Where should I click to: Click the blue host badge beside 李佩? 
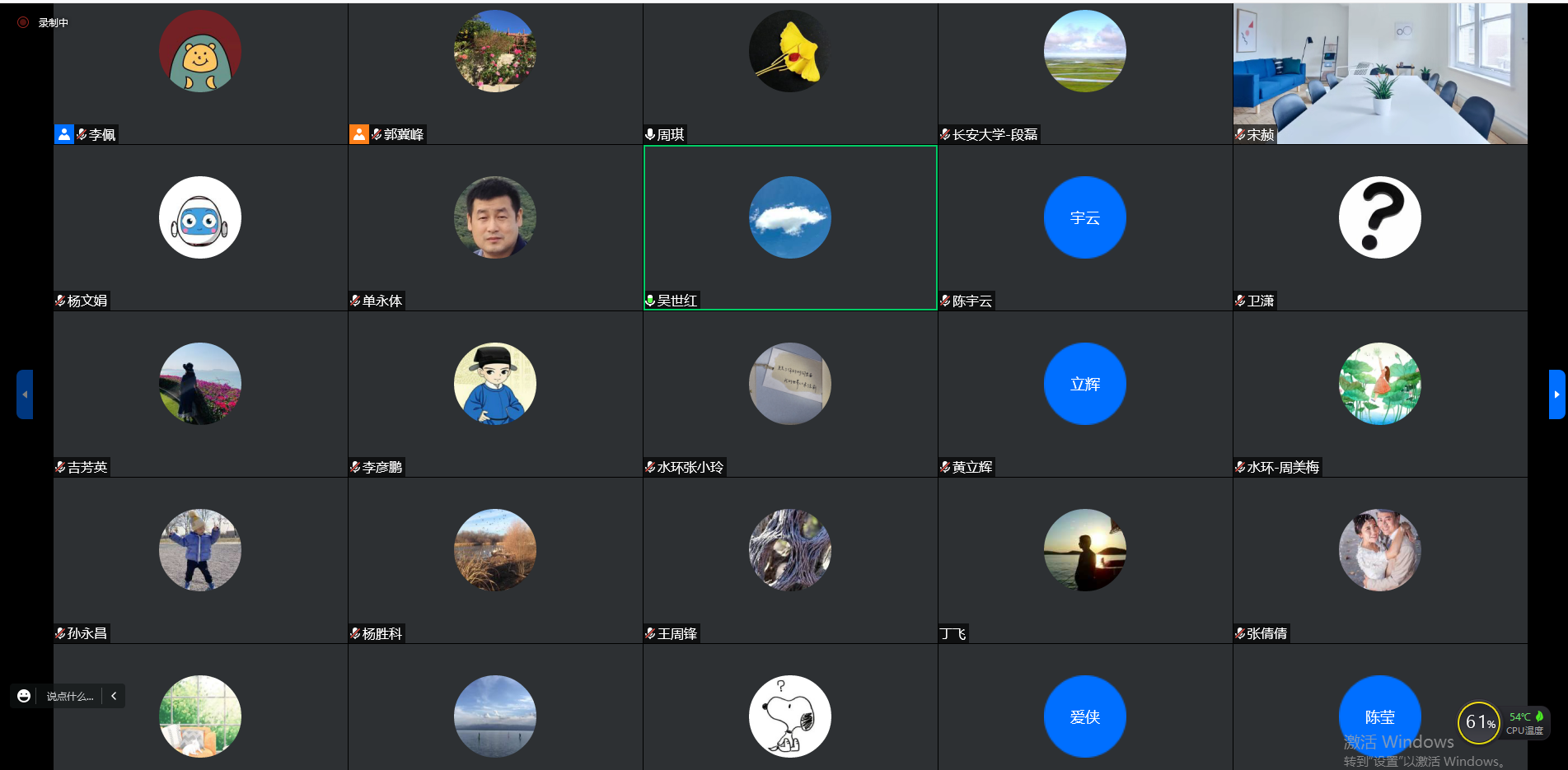64,134
